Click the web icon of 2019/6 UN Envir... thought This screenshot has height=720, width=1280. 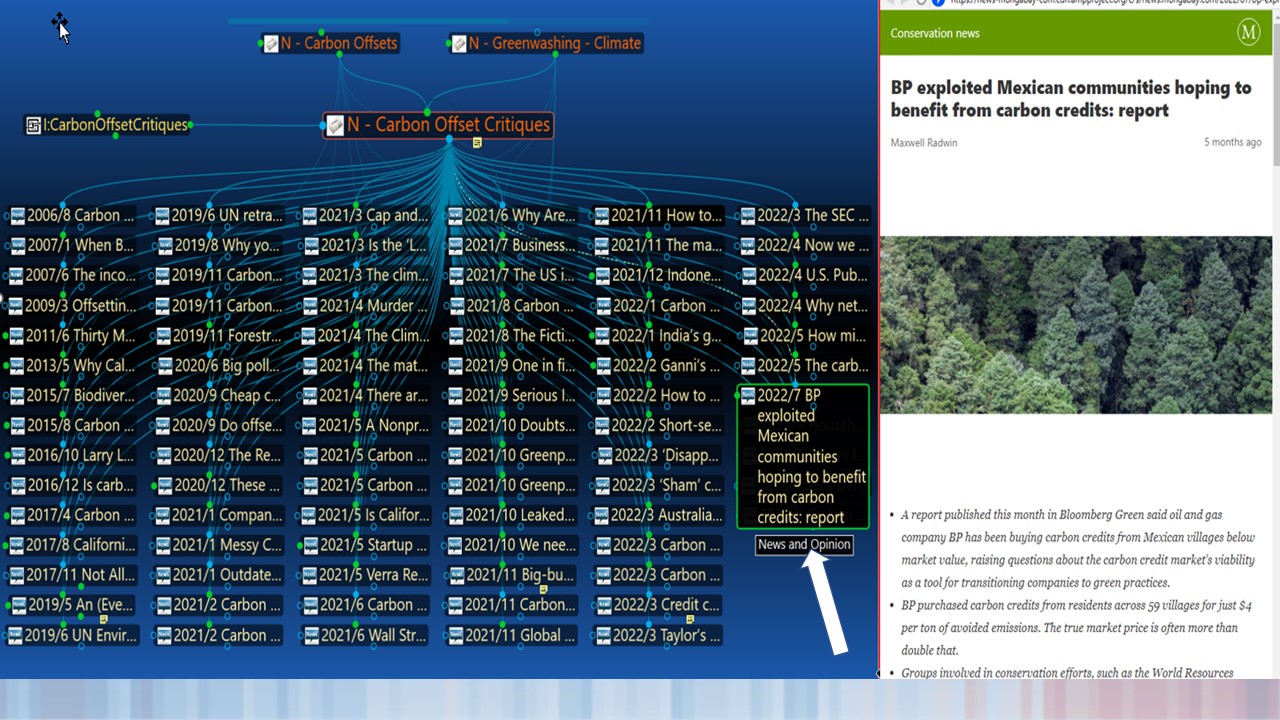(x=17, y=636)
